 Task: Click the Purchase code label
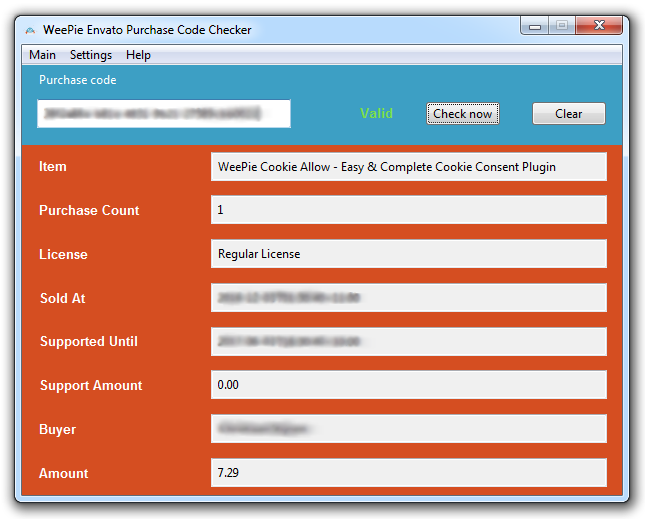point(77,80)
